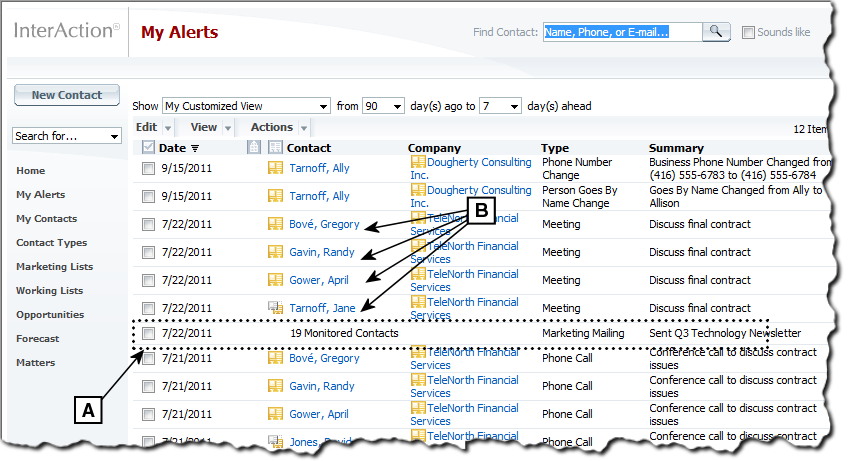Select checkbox for Gower, April 7/22/2011 row
The image size is (848, 461).
point(148,280)
